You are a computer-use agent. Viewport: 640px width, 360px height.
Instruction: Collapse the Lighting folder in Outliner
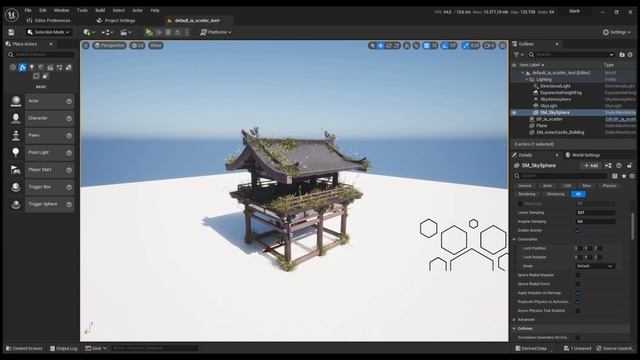click(x=527, y=80)
